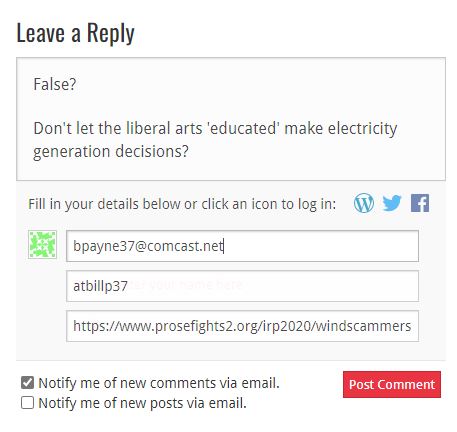Click the 'Notify me of new comments via email' label

click(x=159, y=383)
